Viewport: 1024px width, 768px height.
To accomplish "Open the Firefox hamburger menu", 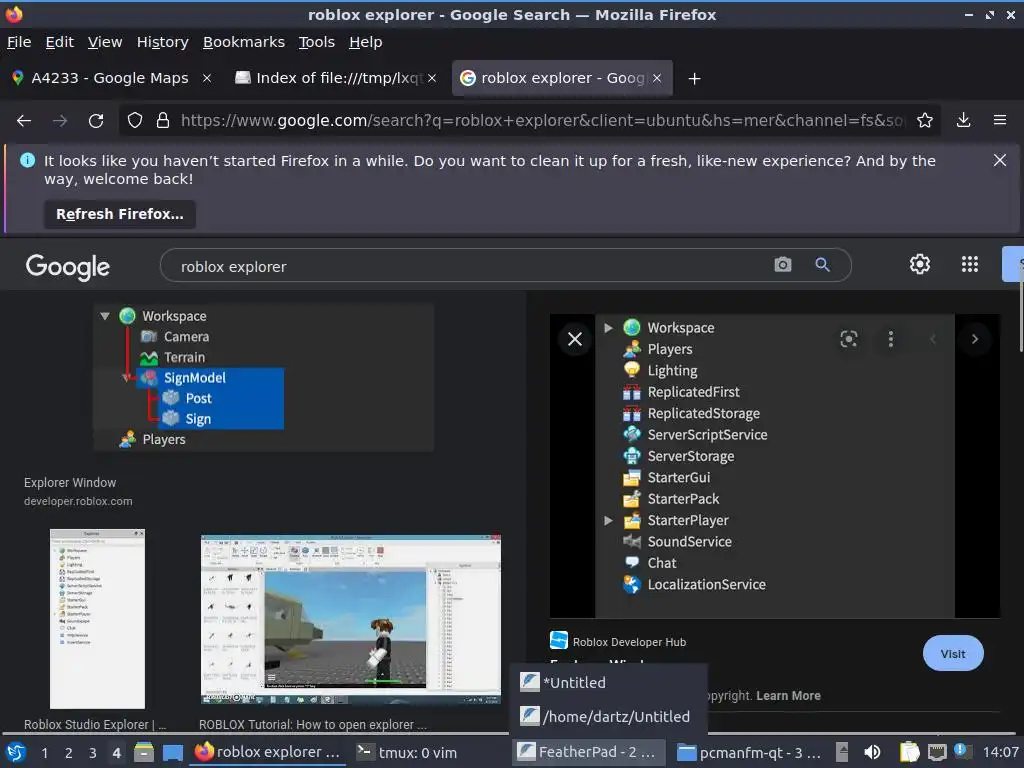I will coord(999,120).
